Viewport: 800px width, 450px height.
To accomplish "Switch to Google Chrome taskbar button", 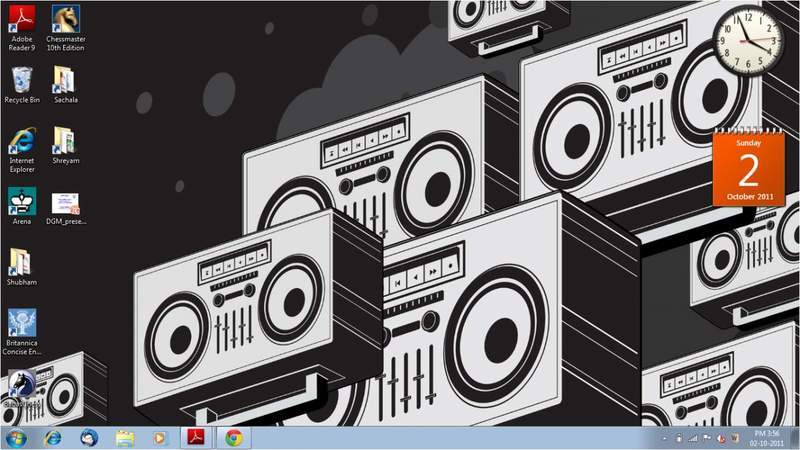I will coord(234,438).
